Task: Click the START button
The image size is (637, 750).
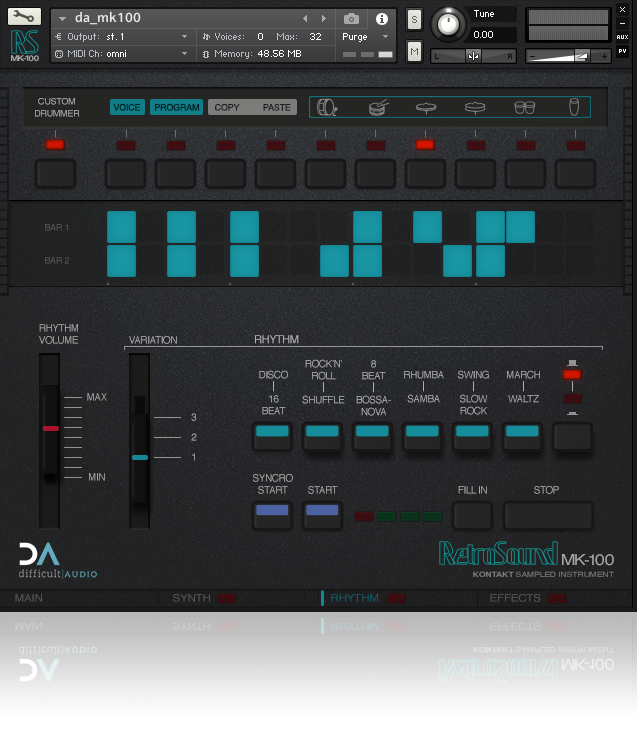Action: click(x=322, y=515)
